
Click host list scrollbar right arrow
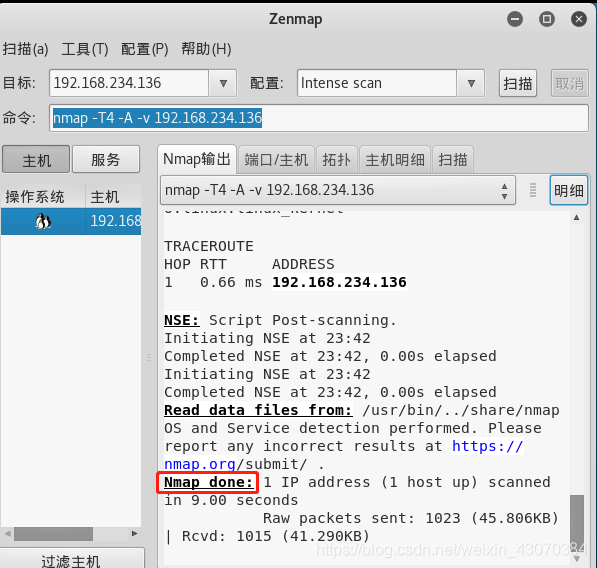coord(134,534)
